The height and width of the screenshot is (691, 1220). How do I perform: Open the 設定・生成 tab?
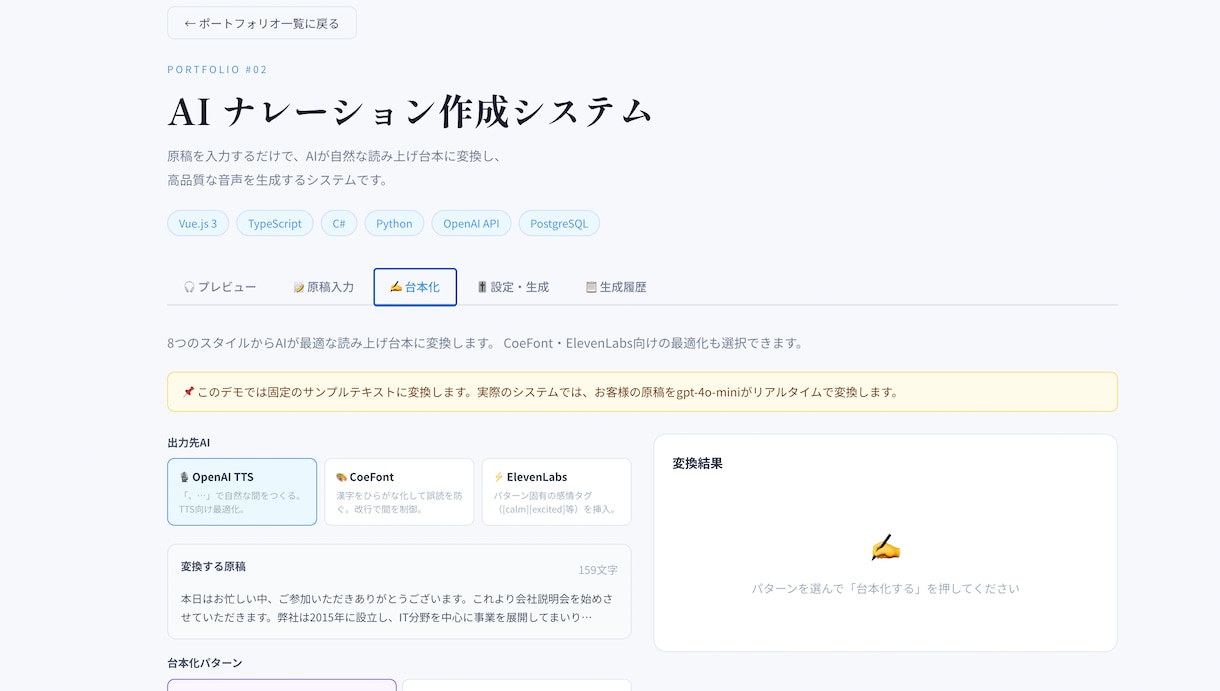(513, 287)
